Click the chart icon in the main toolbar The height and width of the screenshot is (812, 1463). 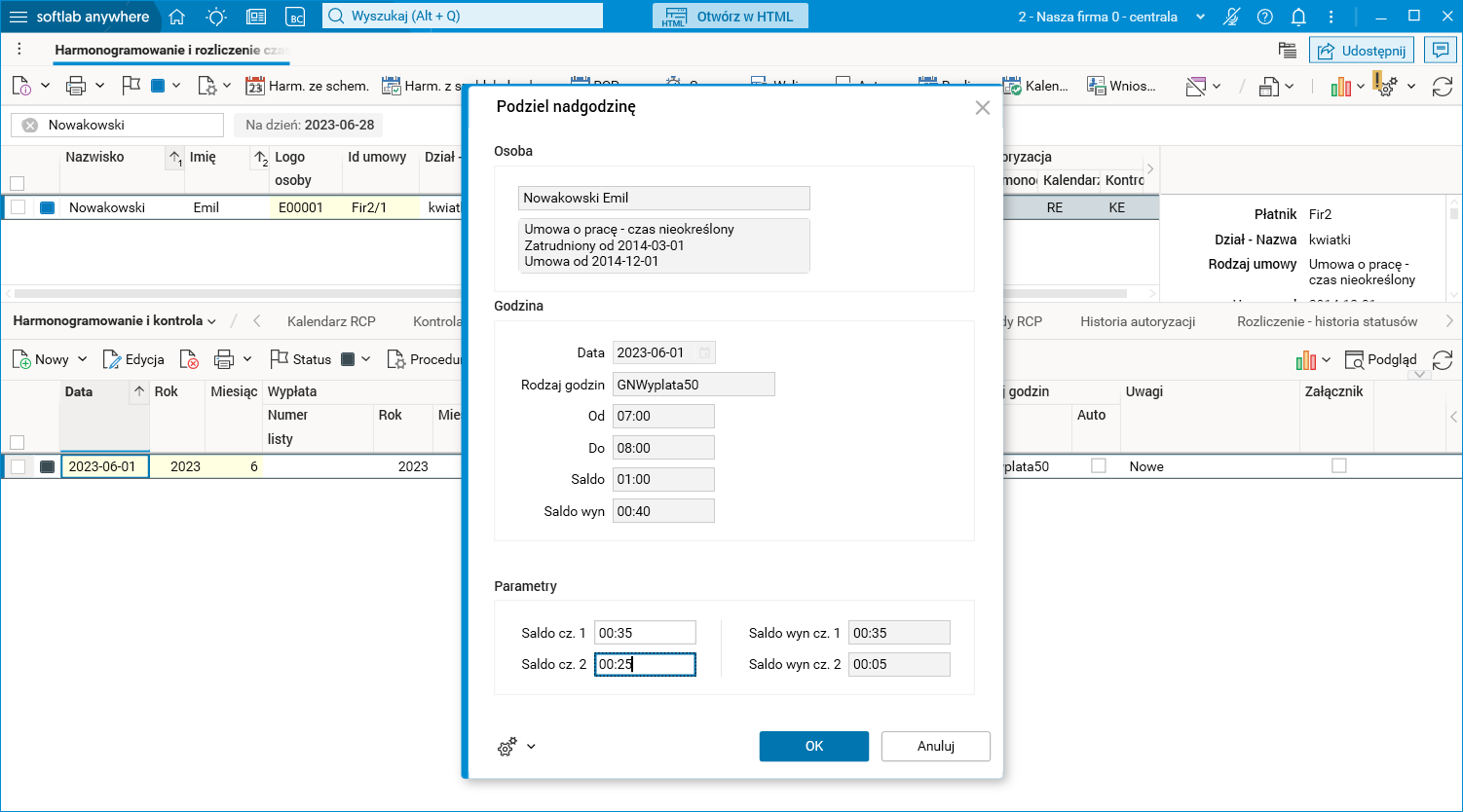click(1341, 87)
